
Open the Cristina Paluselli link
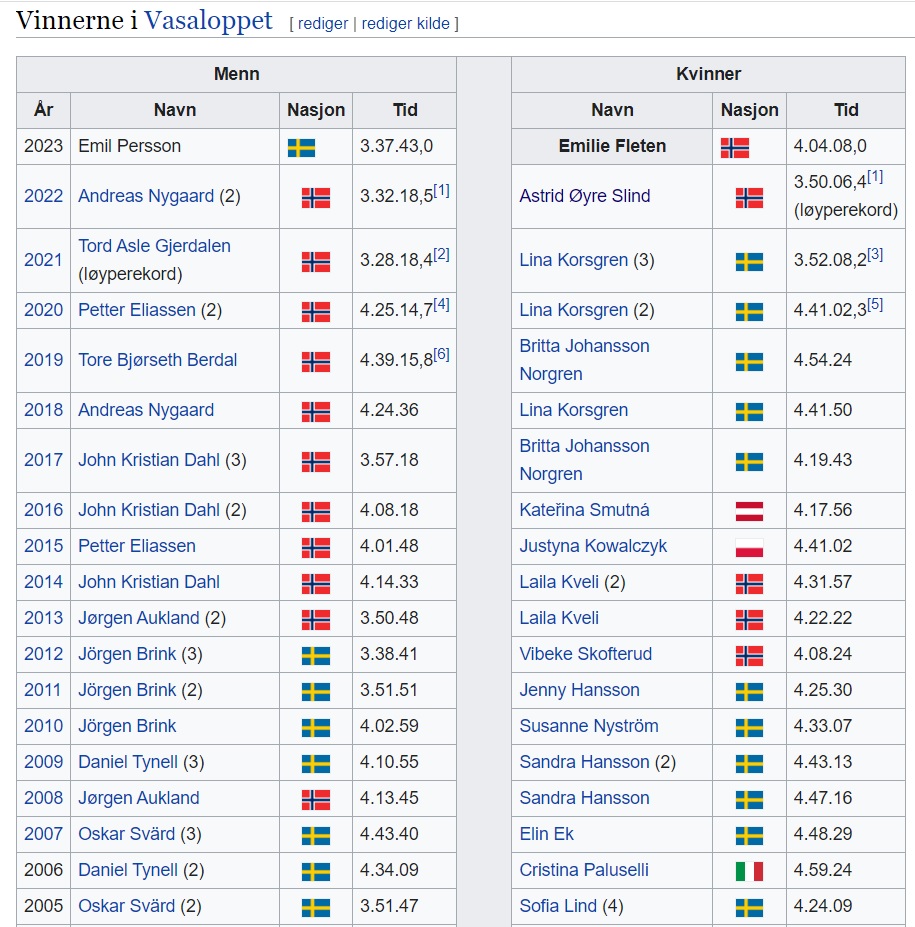coord(584,870)
